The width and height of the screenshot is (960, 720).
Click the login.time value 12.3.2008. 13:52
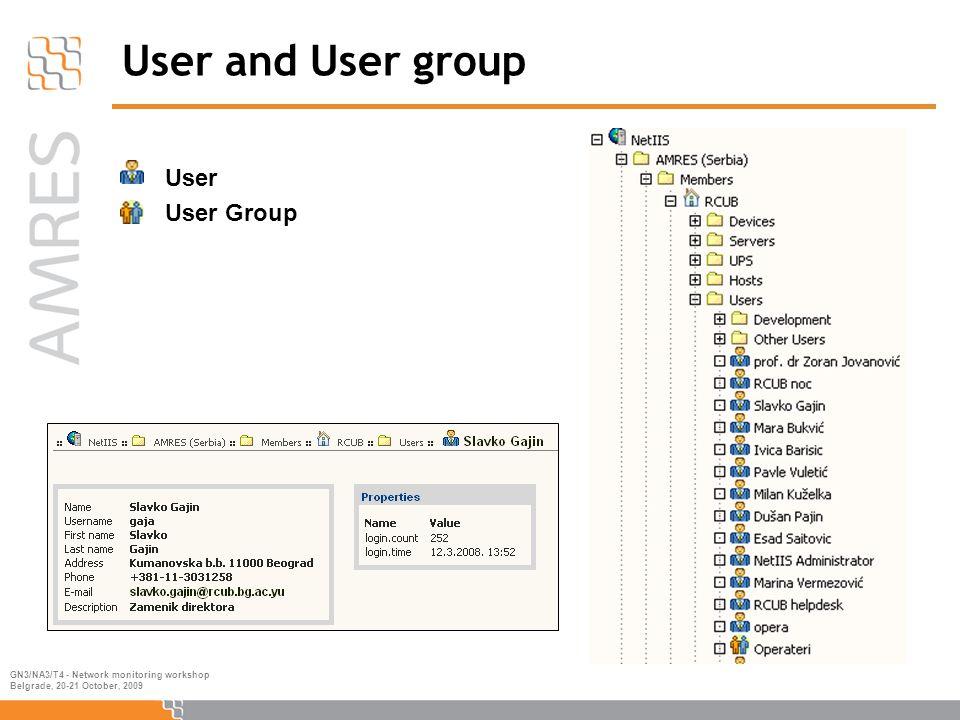pos(473,552)
